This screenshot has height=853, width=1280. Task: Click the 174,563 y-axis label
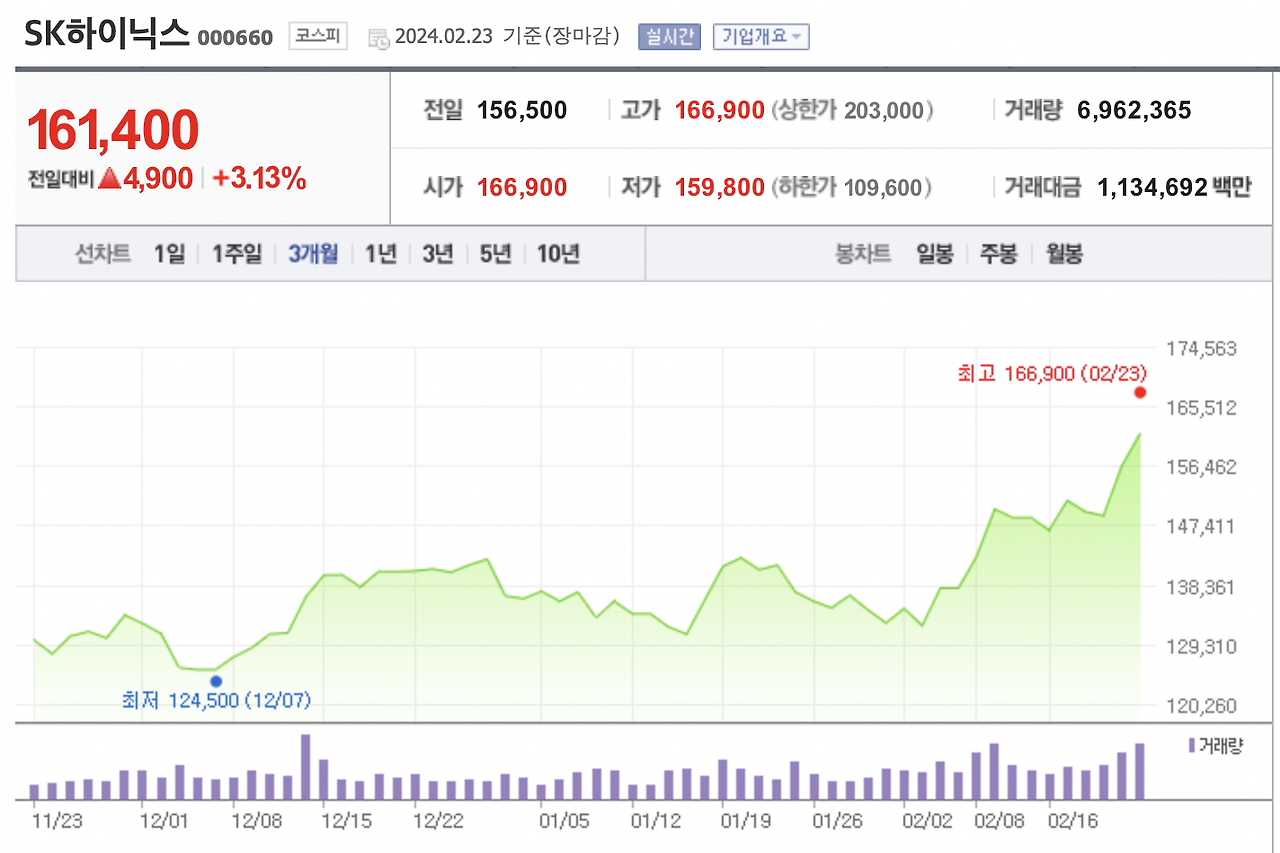click(x=1202, y=349)
